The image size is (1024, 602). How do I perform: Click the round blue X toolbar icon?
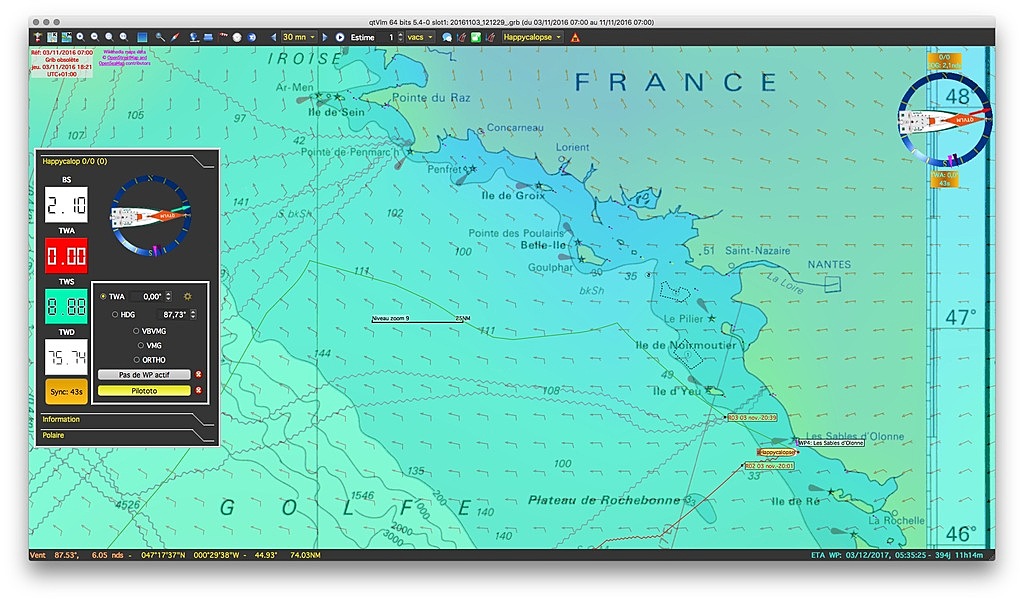tap(252, 37)
